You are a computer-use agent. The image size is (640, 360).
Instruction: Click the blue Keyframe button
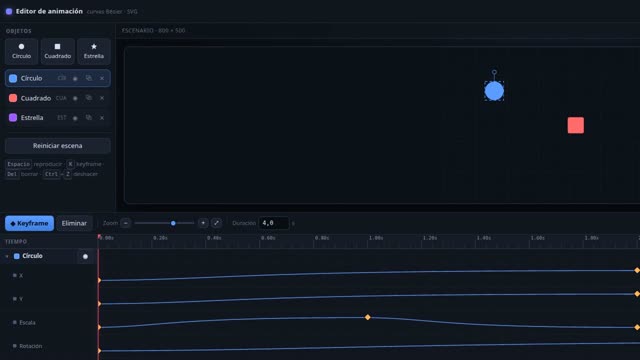coord(29,223)
